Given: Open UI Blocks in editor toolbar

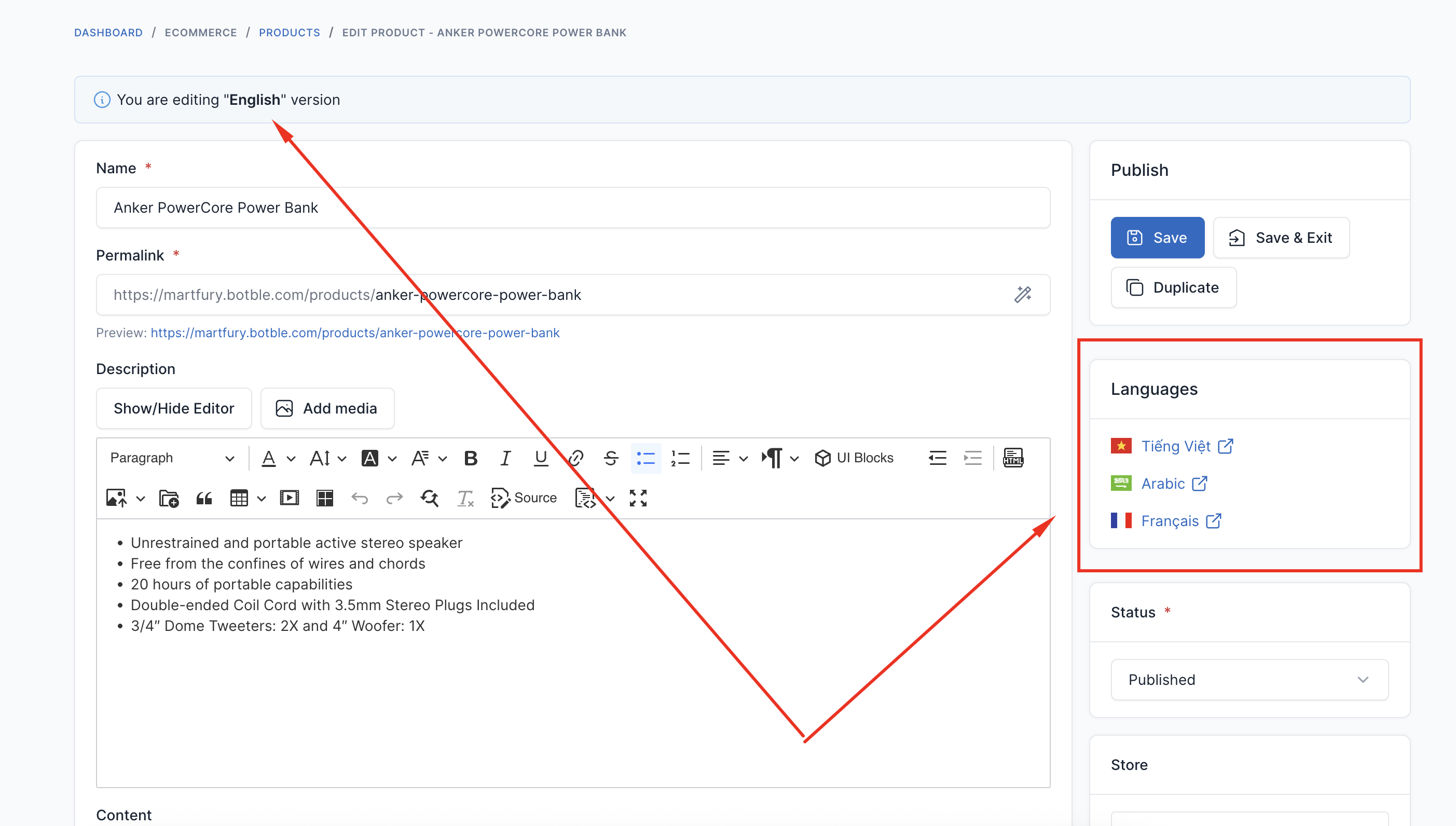Looking at the screenshot, I should pos(854,458).
